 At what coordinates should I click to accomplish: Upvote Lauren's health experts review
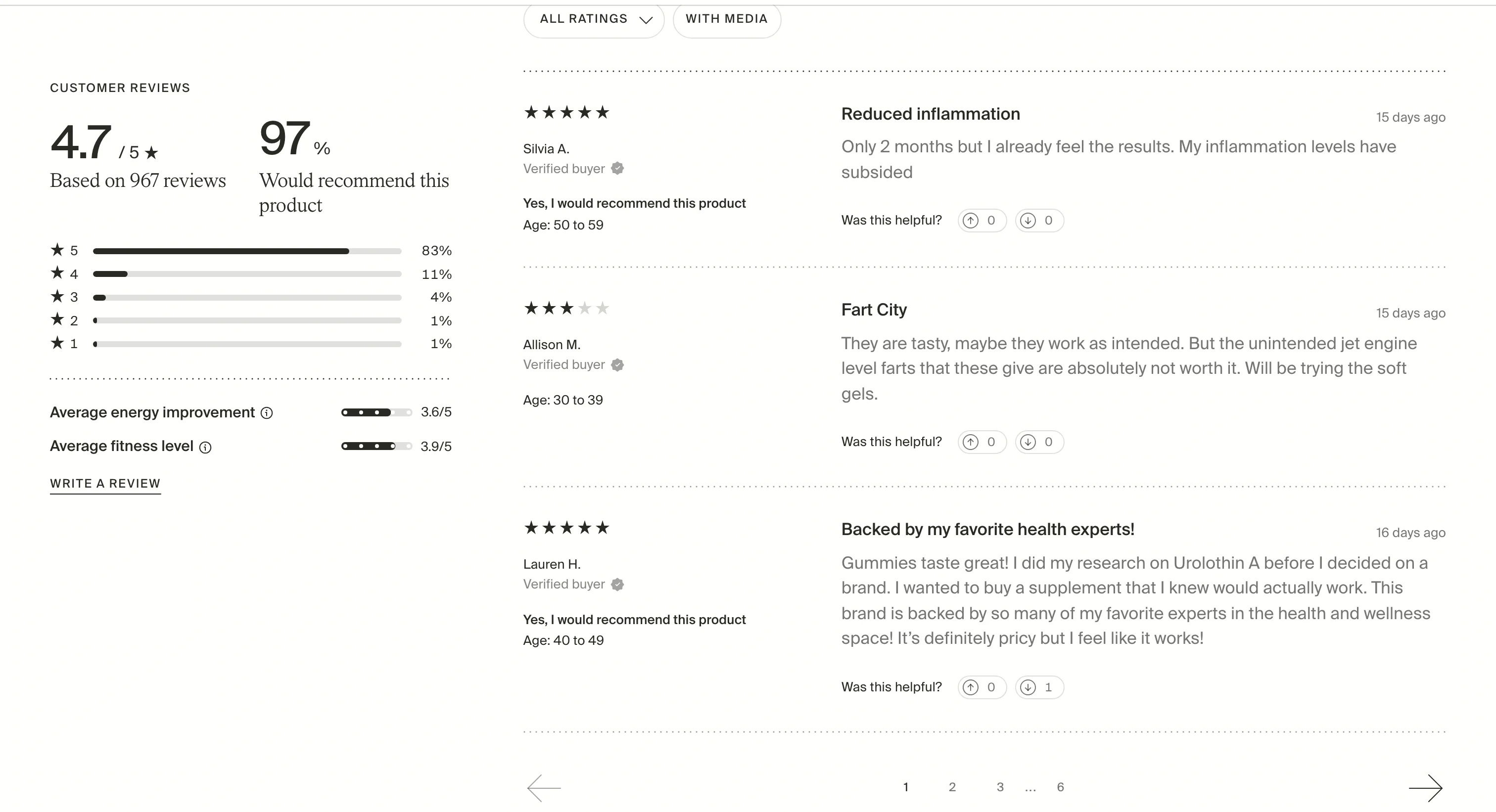tap(982, 687)
